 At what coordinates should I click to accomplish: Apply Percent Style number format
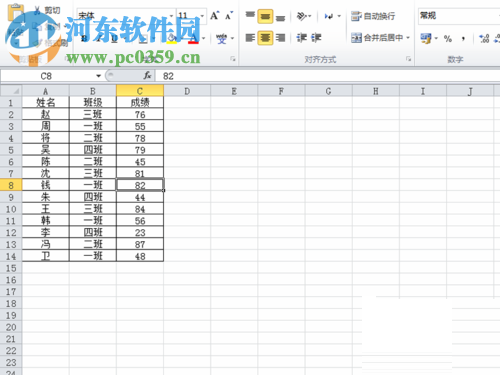448,39
